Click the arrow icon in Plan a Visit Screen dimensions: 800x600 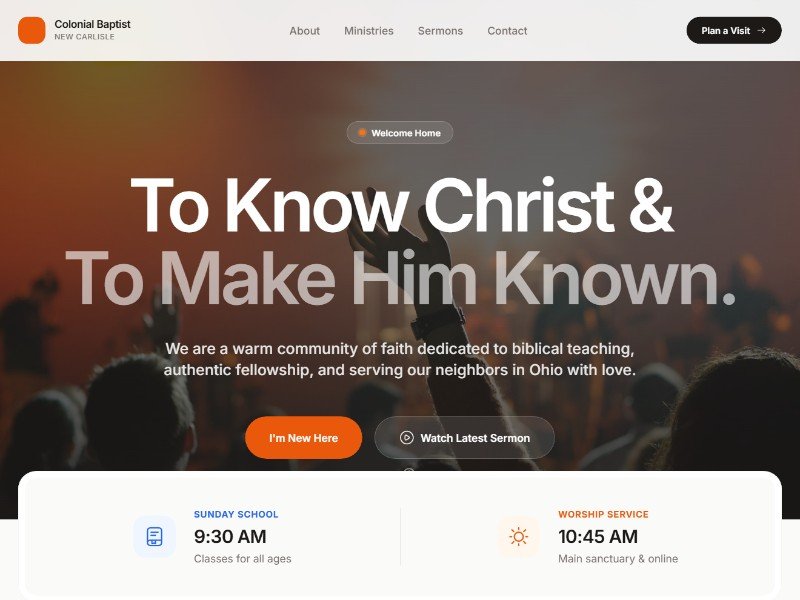(x=761, y=31)
